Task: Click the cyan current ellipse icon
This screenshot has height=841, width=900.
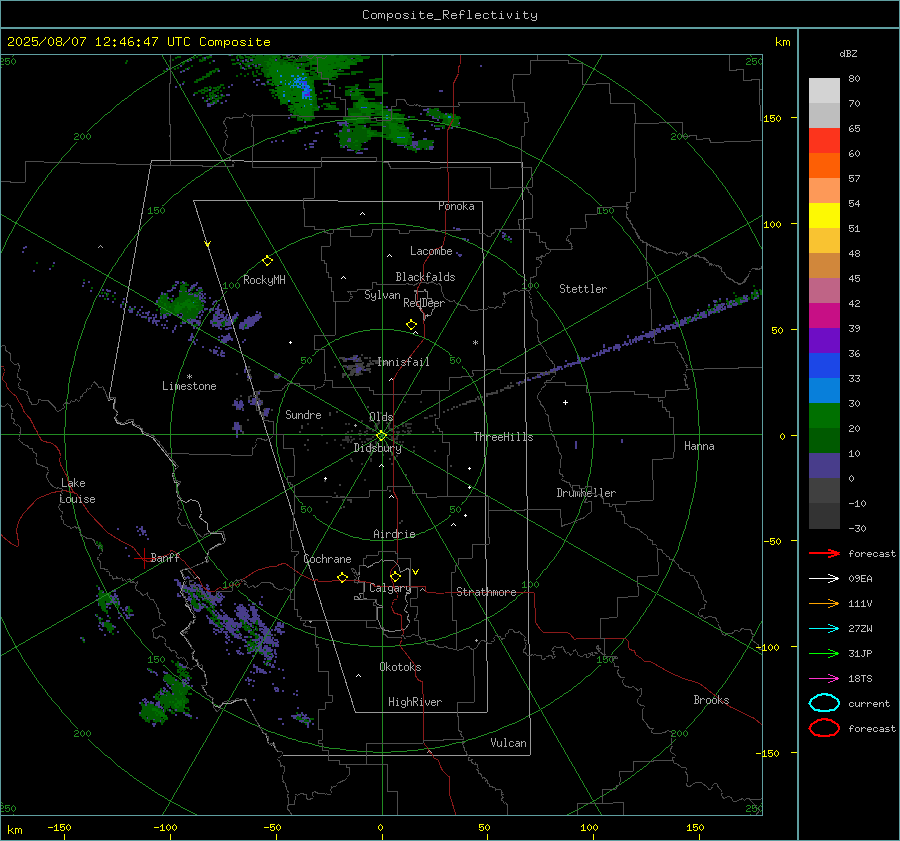Action: [x=824, y=703]
